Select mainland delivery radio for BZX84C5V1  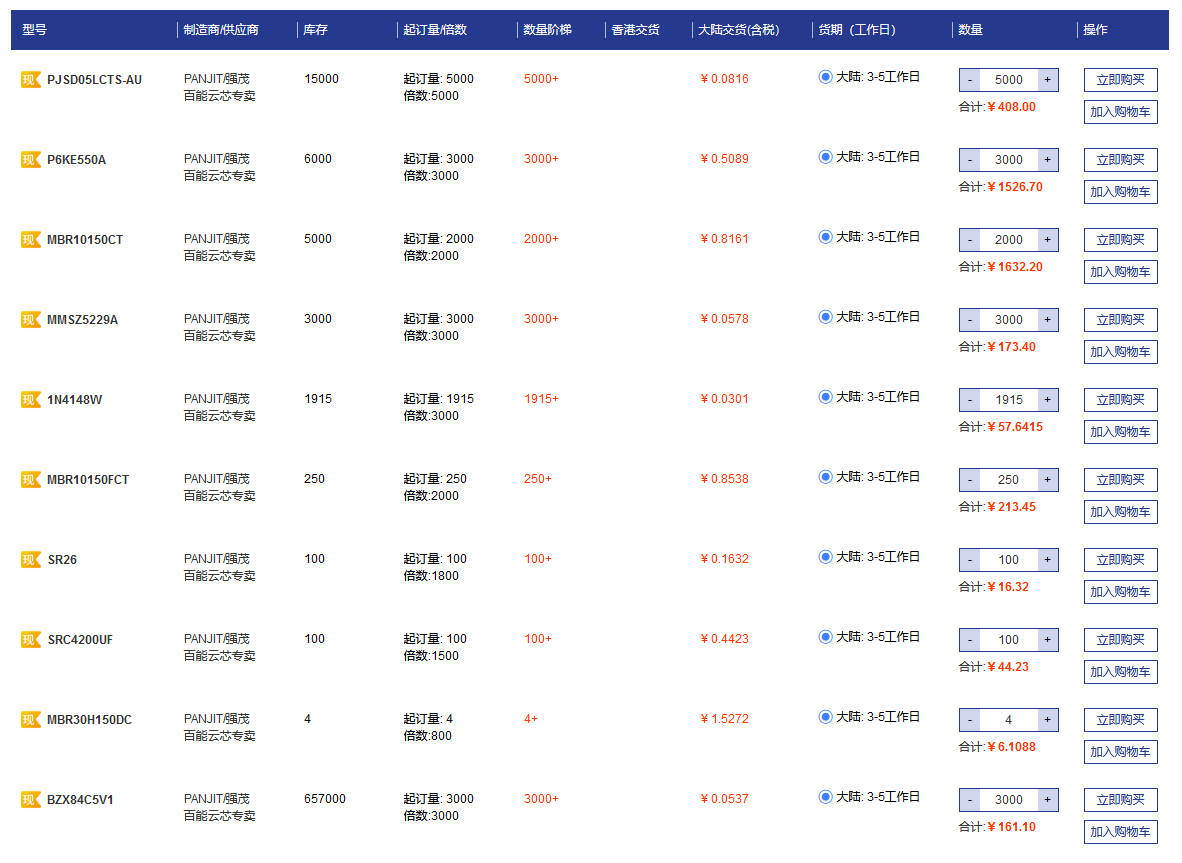pos(825,797)
